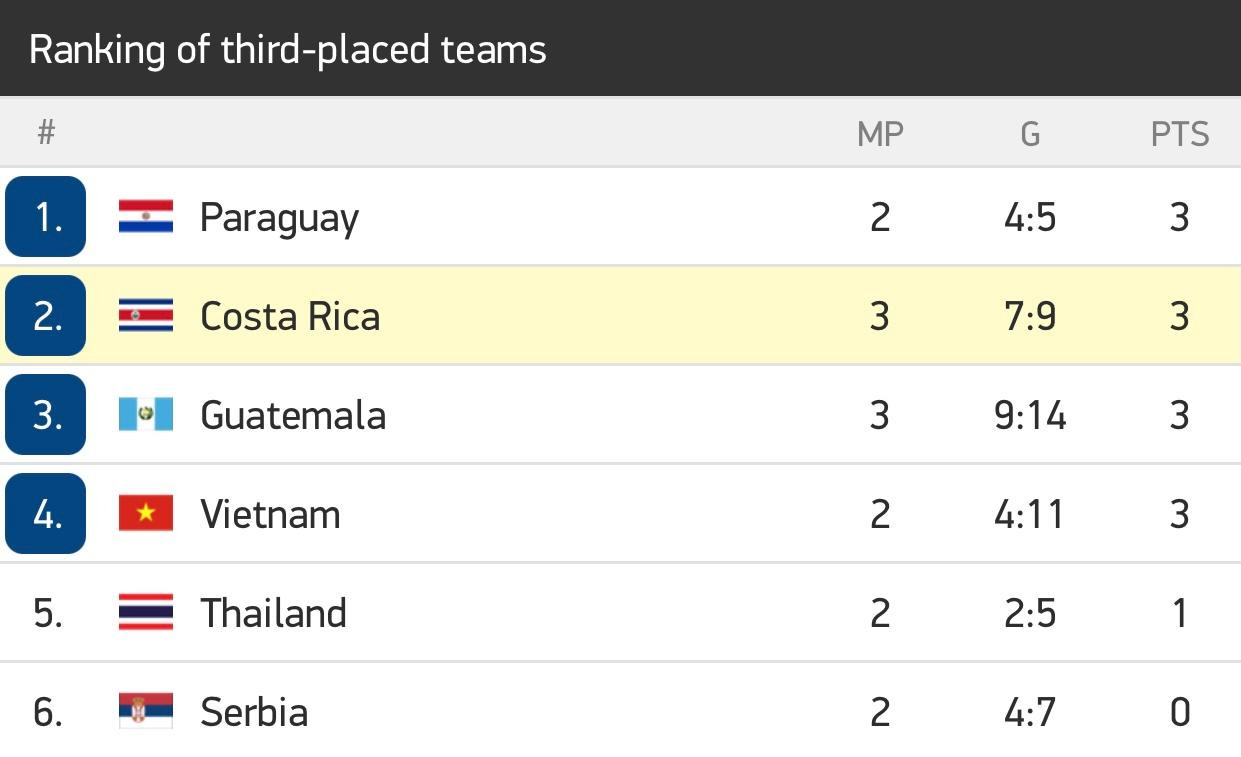This screenshot has width=1241, height=757.
Task: Click the Ranking of third-placed teams title
Action: coord(288,49)
